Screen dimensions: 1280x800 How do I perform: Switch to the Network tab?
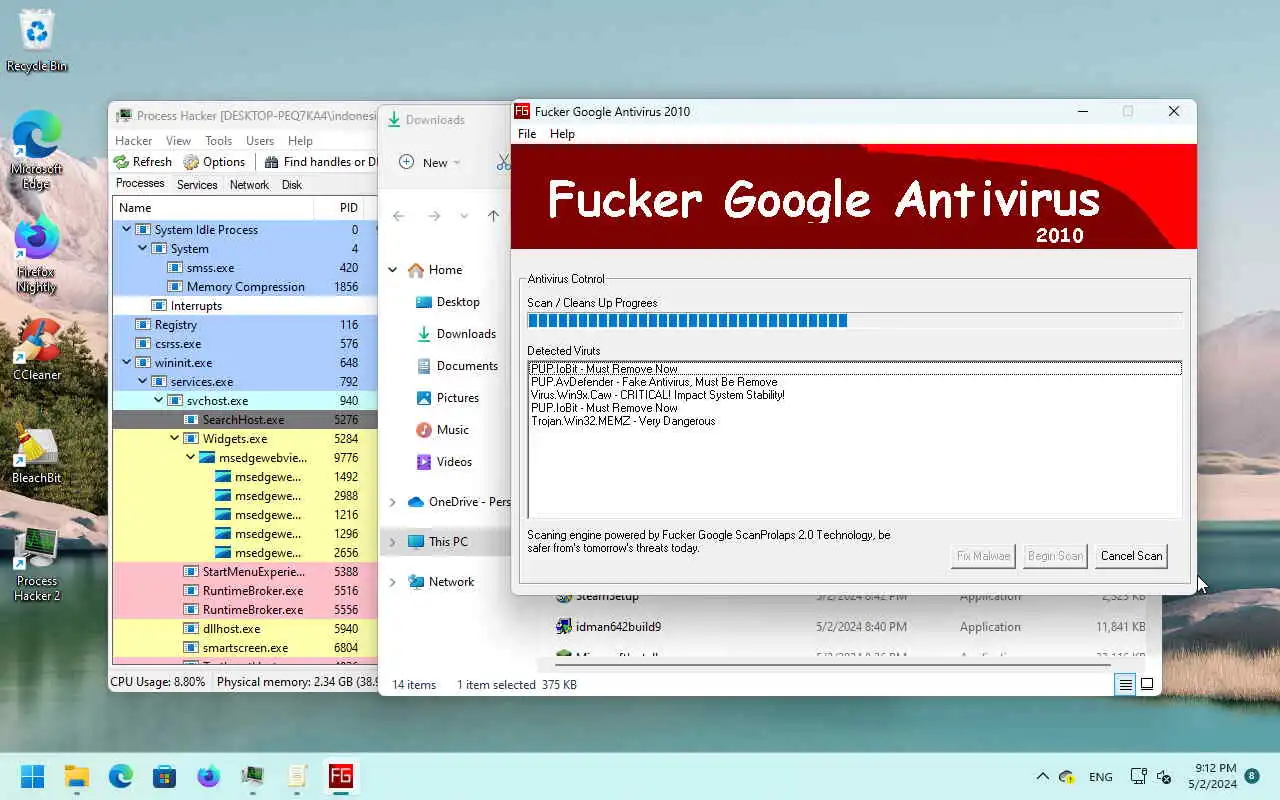249,185
